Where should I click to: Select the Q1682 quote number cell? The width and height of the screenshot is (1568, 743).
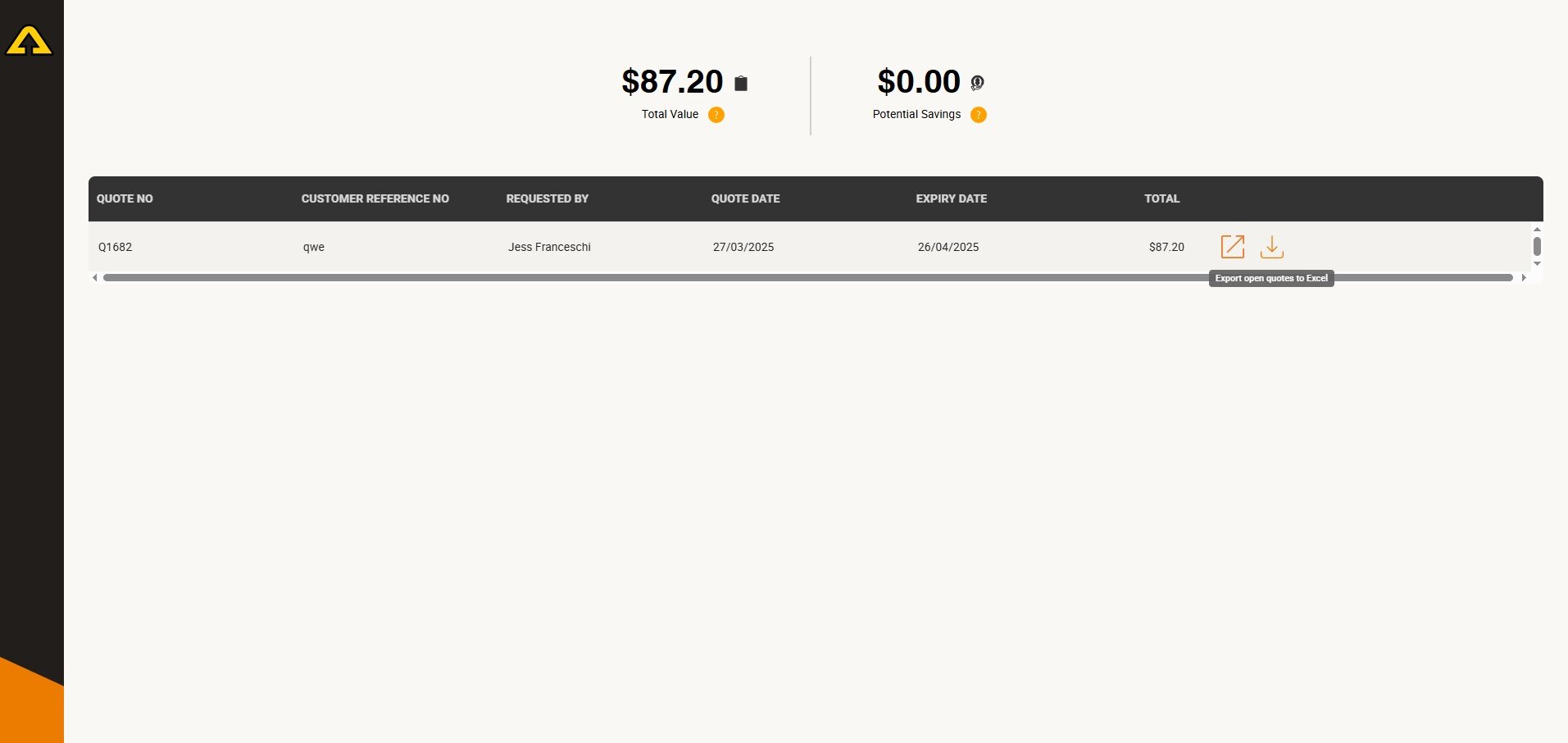coord(116,247)
